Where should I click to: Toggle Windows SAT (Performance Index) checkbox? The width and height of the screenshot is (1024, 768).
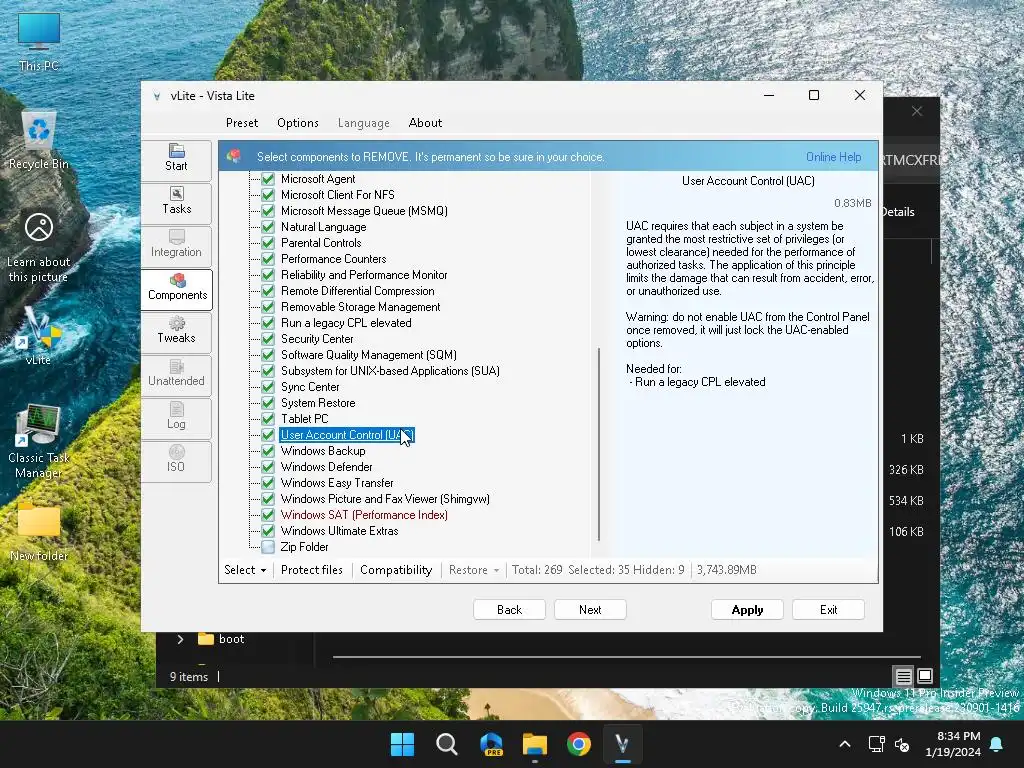coord(268,515)
